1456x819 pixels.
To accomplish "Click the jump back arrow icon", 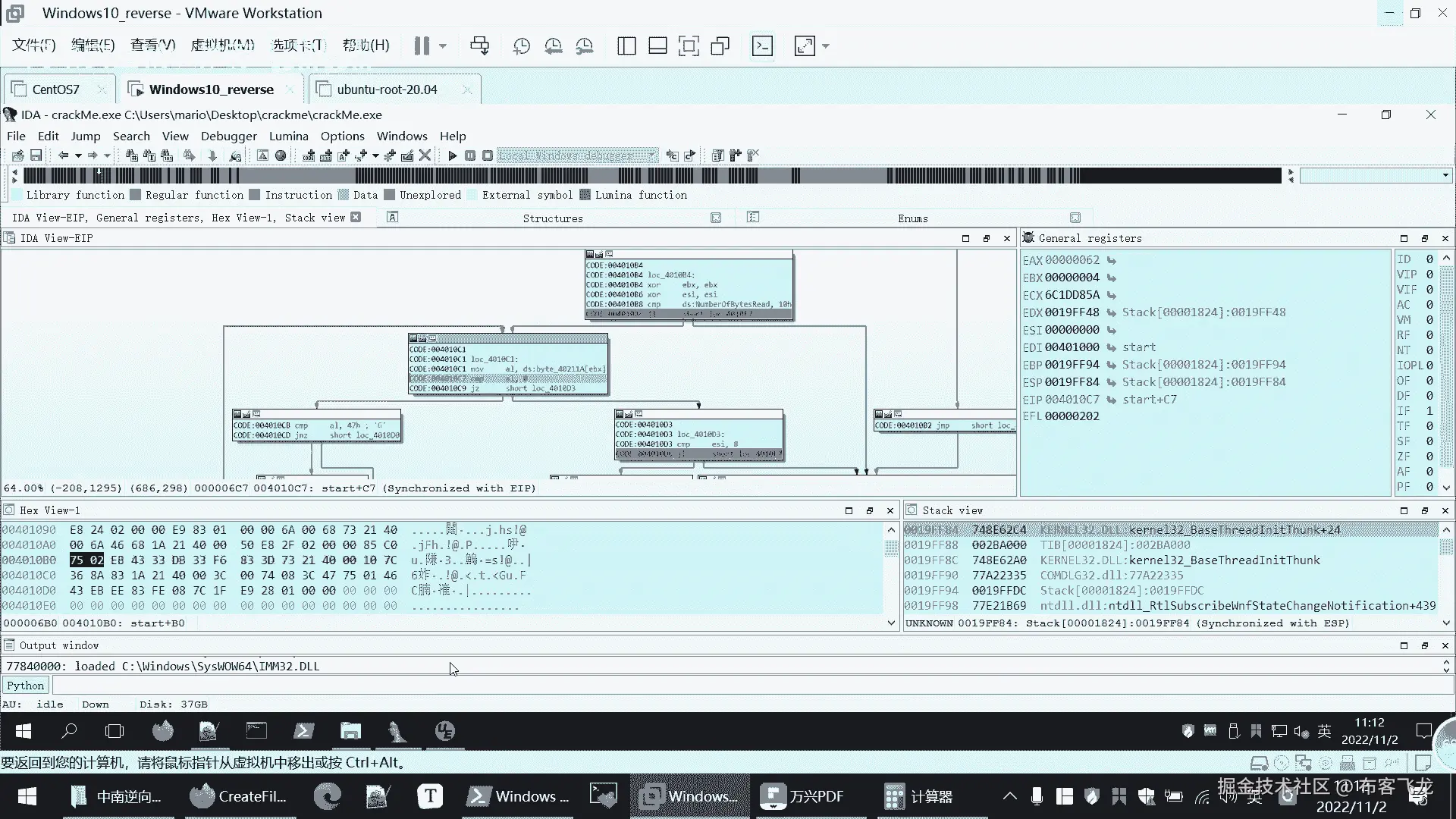I will (64, 155).
